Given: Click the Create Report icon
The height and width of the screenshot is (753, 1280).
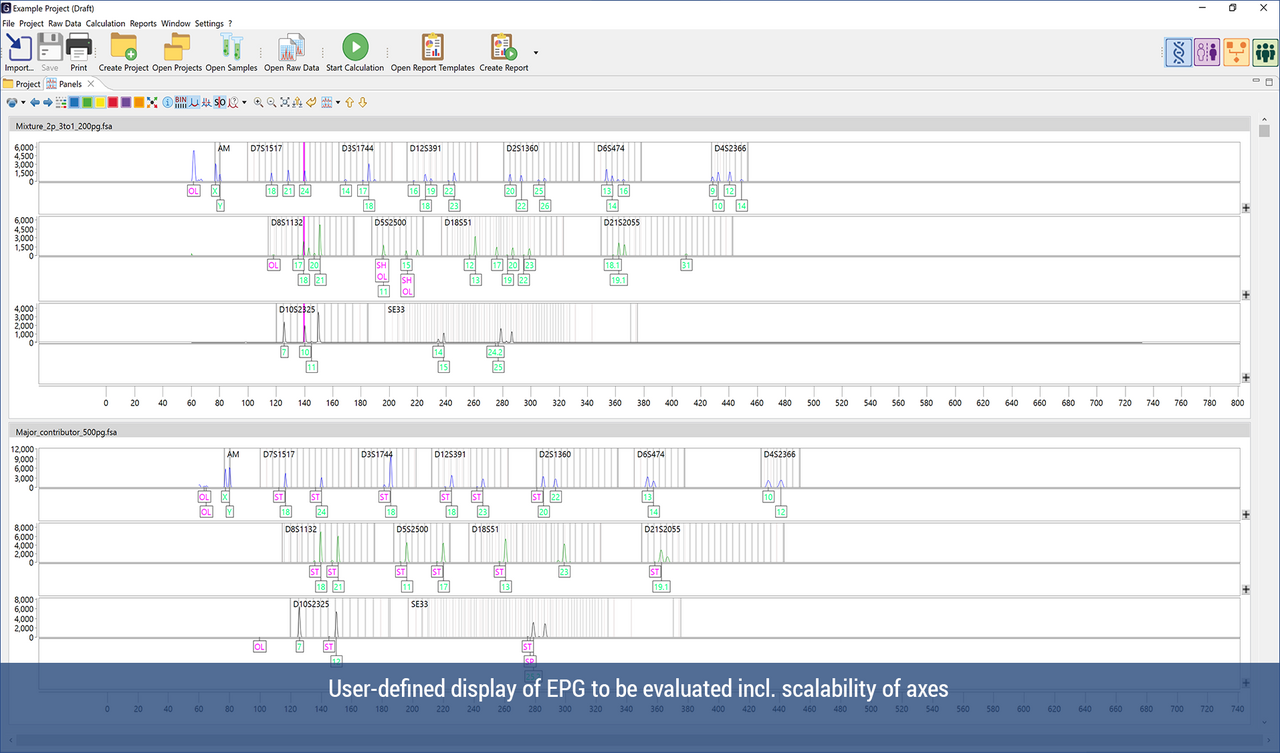Looking at the screenshot, I should point(504,46).
